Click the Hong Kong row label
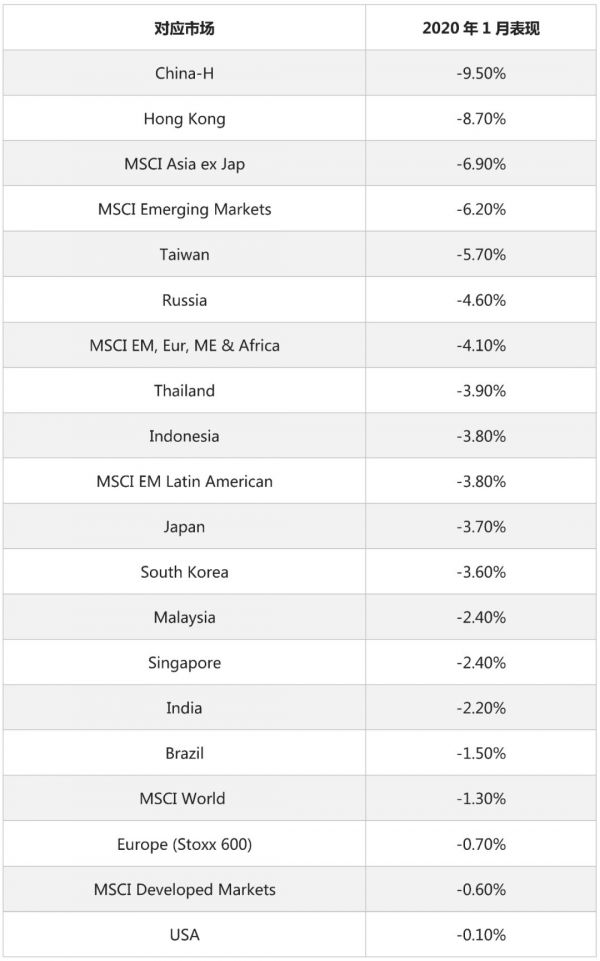The height and width of the screenshot is (961, 600). tap(184, 119)
